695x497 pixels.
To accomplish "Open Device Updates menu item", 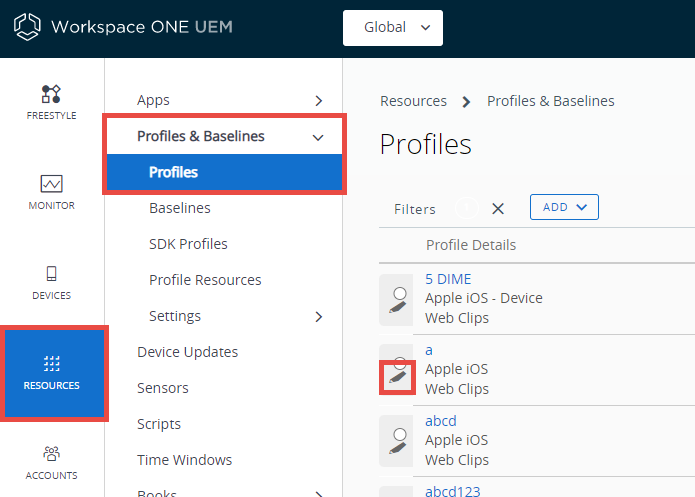I will [187, 352].
